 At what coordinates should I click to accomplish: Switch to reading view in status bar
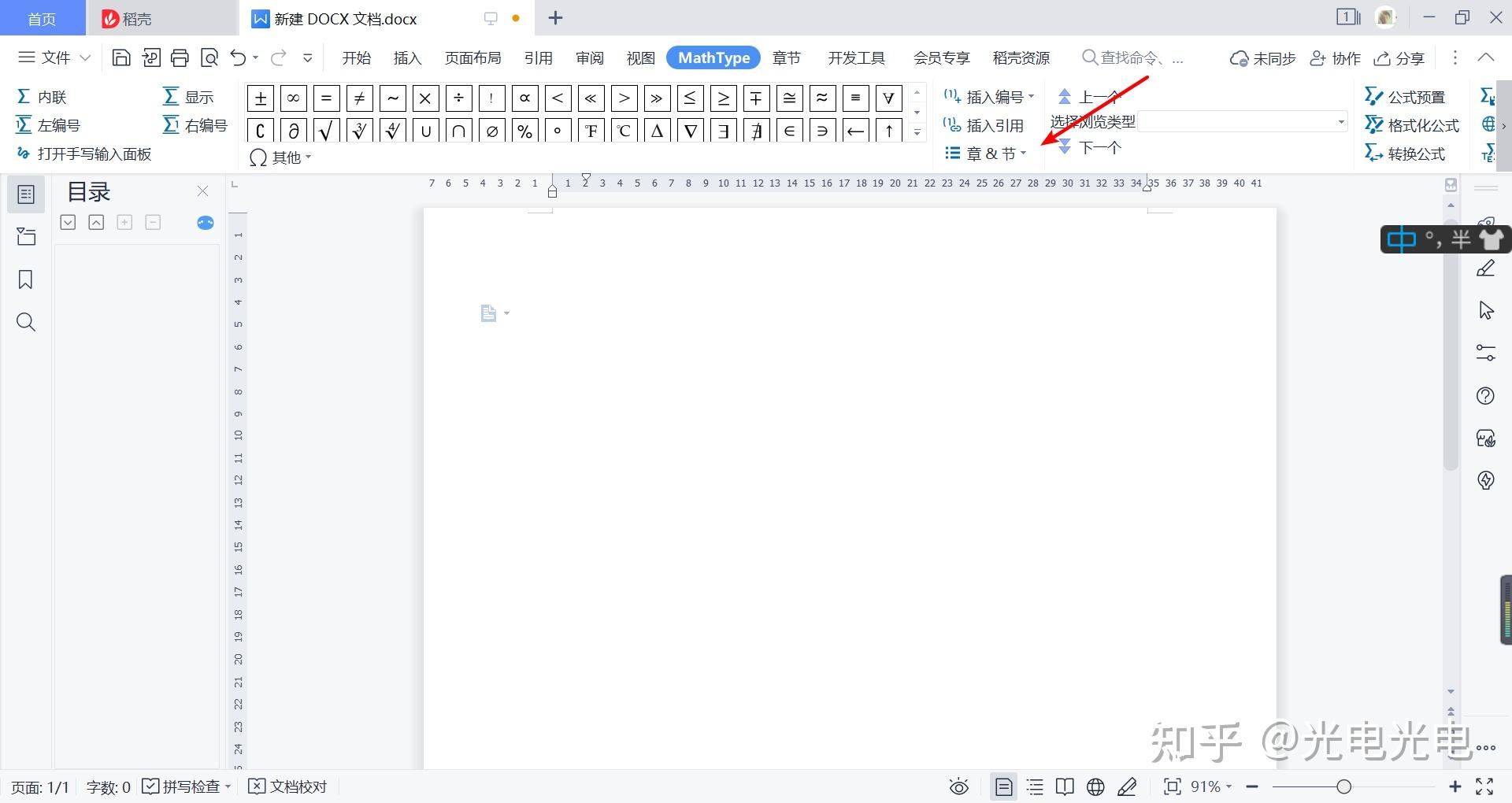point(1065,786)
